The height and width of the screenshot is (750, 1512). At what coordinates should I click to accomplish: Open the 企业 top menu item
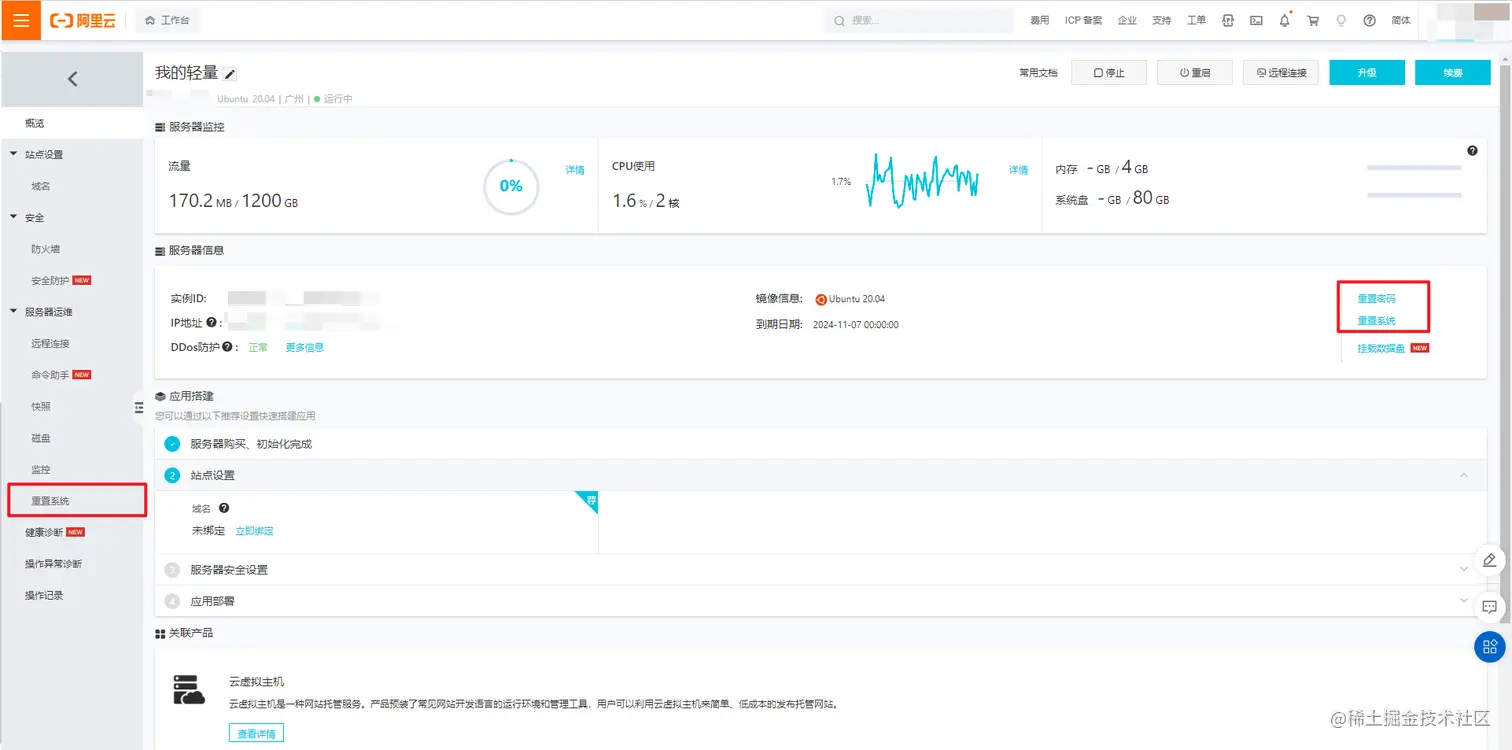(x=1127, y=20)
